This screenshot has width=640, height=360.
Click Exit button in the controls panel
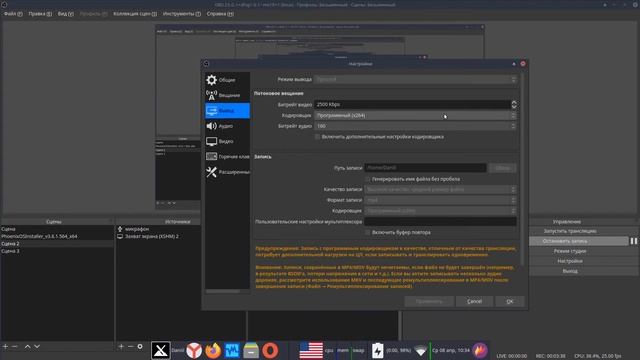pos(570,271)
